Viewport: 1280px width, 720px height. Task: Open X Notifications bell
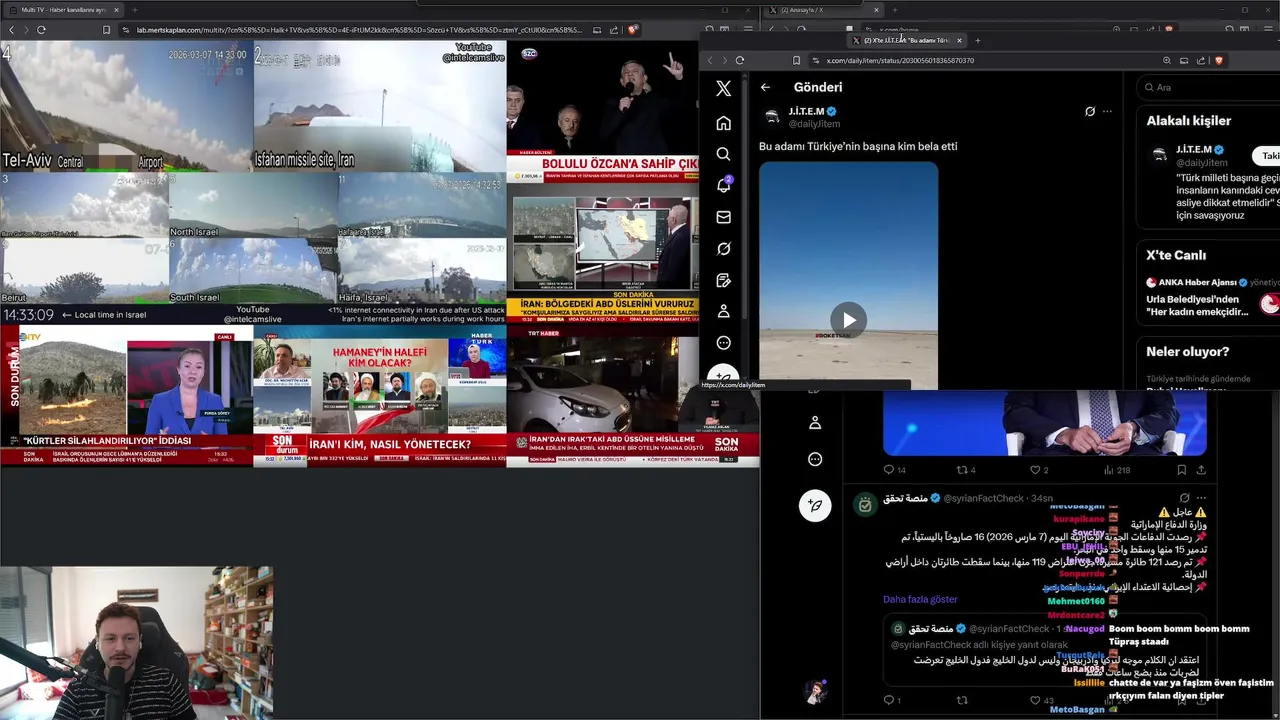coord(723,185)
